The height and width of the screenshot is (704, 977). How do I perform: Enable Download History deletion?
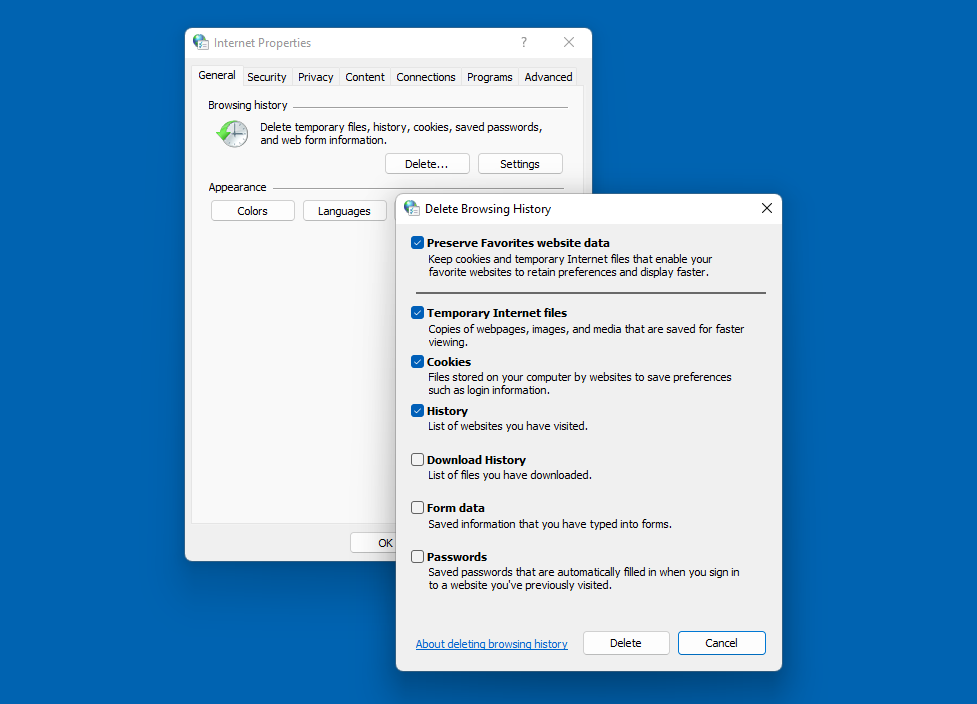(x=417, y=459)
